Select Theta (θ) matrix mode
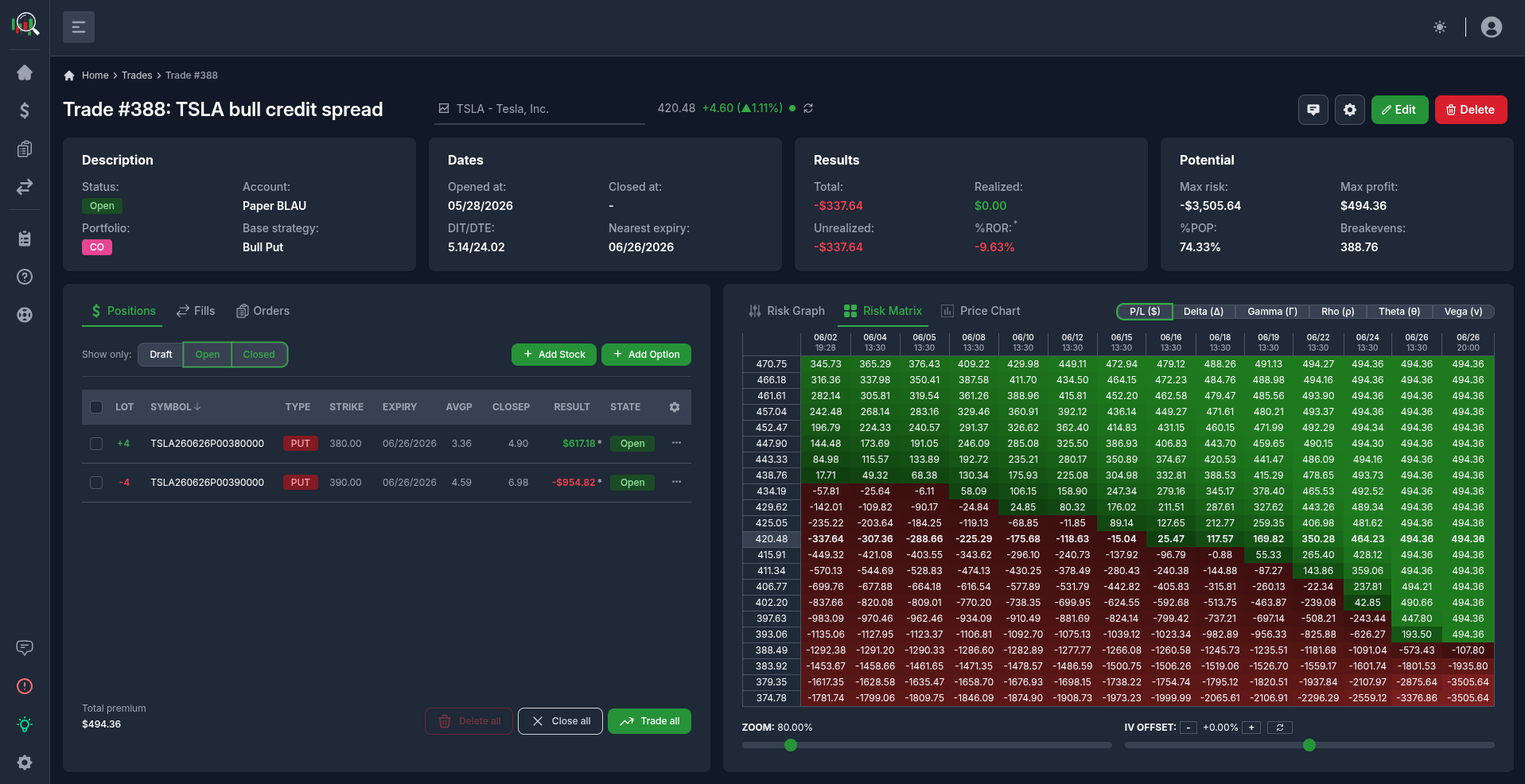Image resolution: width=1525 pixels, height=784 pixels. 1399,312
